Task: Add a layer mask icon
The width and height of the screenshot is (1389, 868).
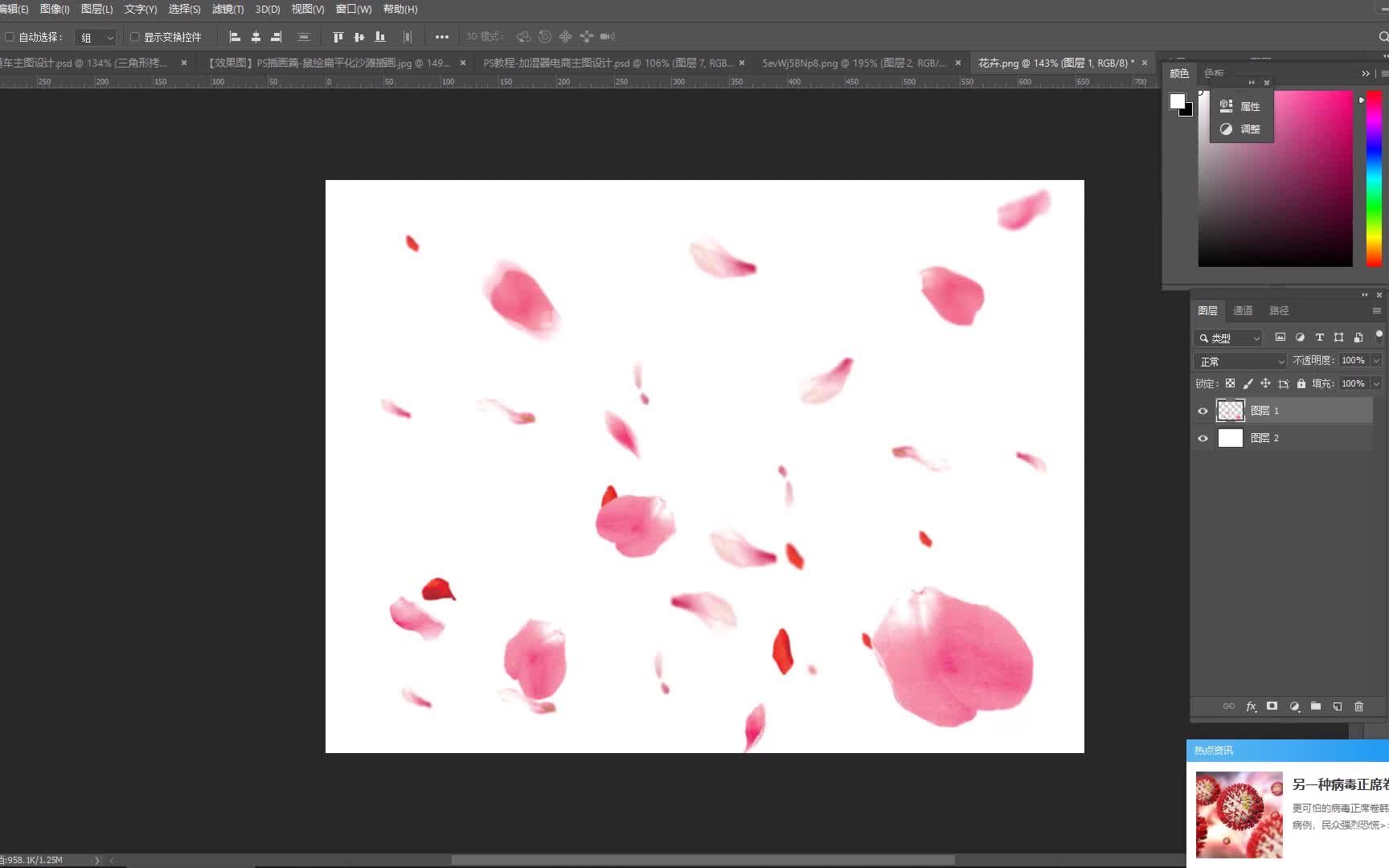Action: 1272,706
